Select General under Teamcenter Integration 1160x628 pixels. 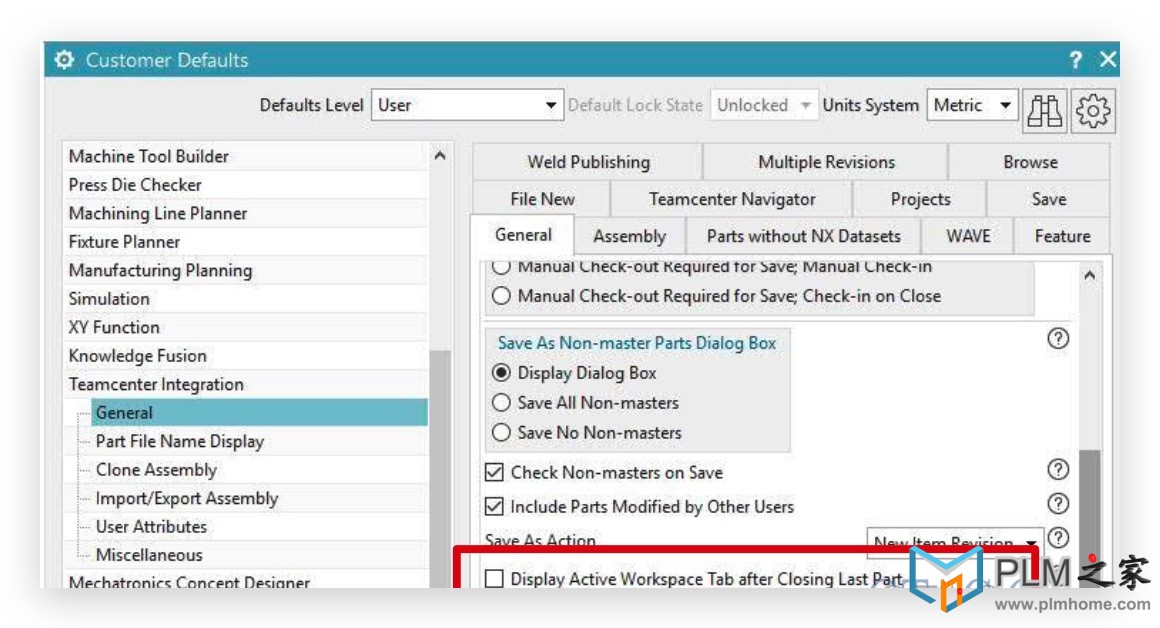tap(259, 413)
